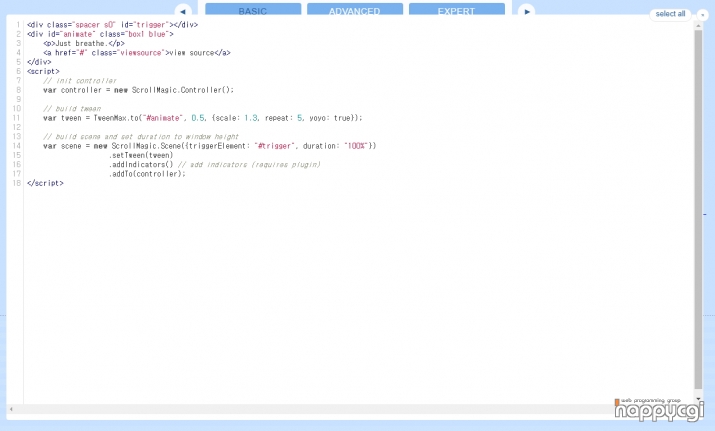This screenshot has height=431, width=715.
Task: Click the 'var tween = TweenMax.to' line
Action: click(202, 118)
